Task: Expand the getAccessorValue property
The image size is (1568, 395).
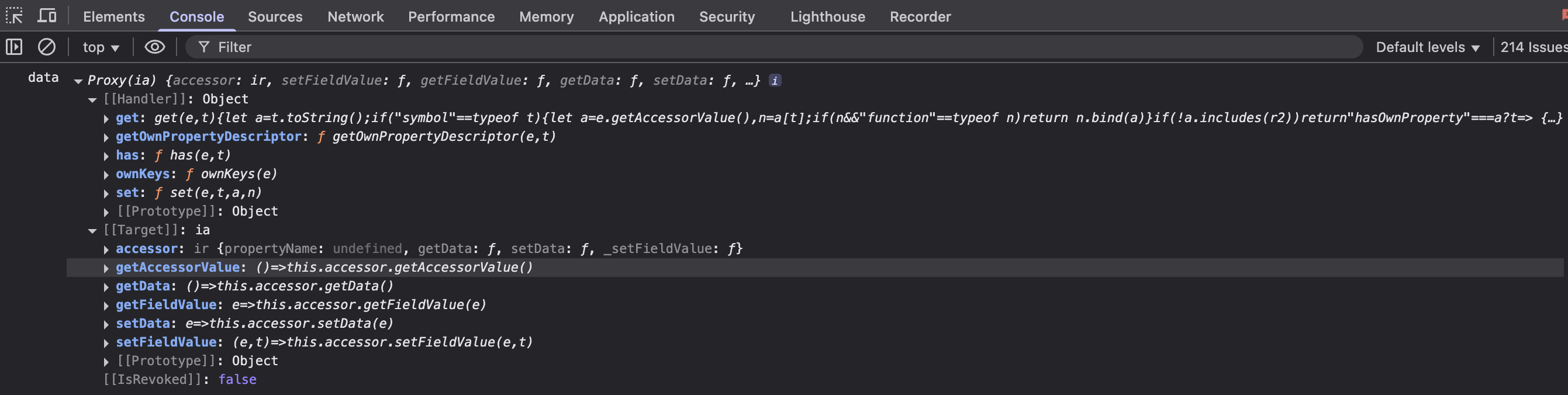Action: click(x=106, y=268)
